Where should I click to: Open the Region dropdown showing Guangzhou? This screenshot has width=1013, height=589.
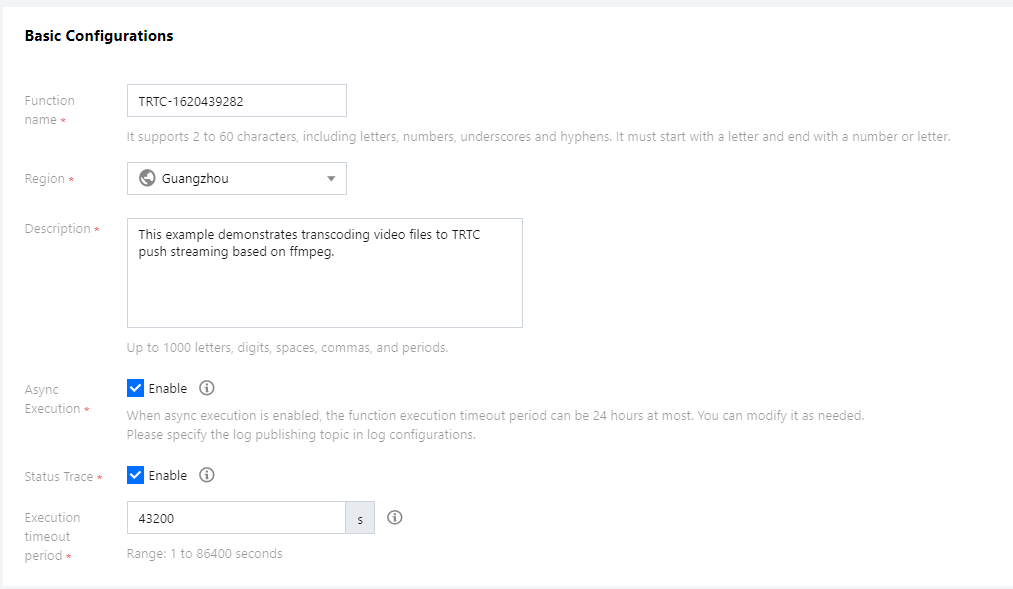[x=236, y=179]
